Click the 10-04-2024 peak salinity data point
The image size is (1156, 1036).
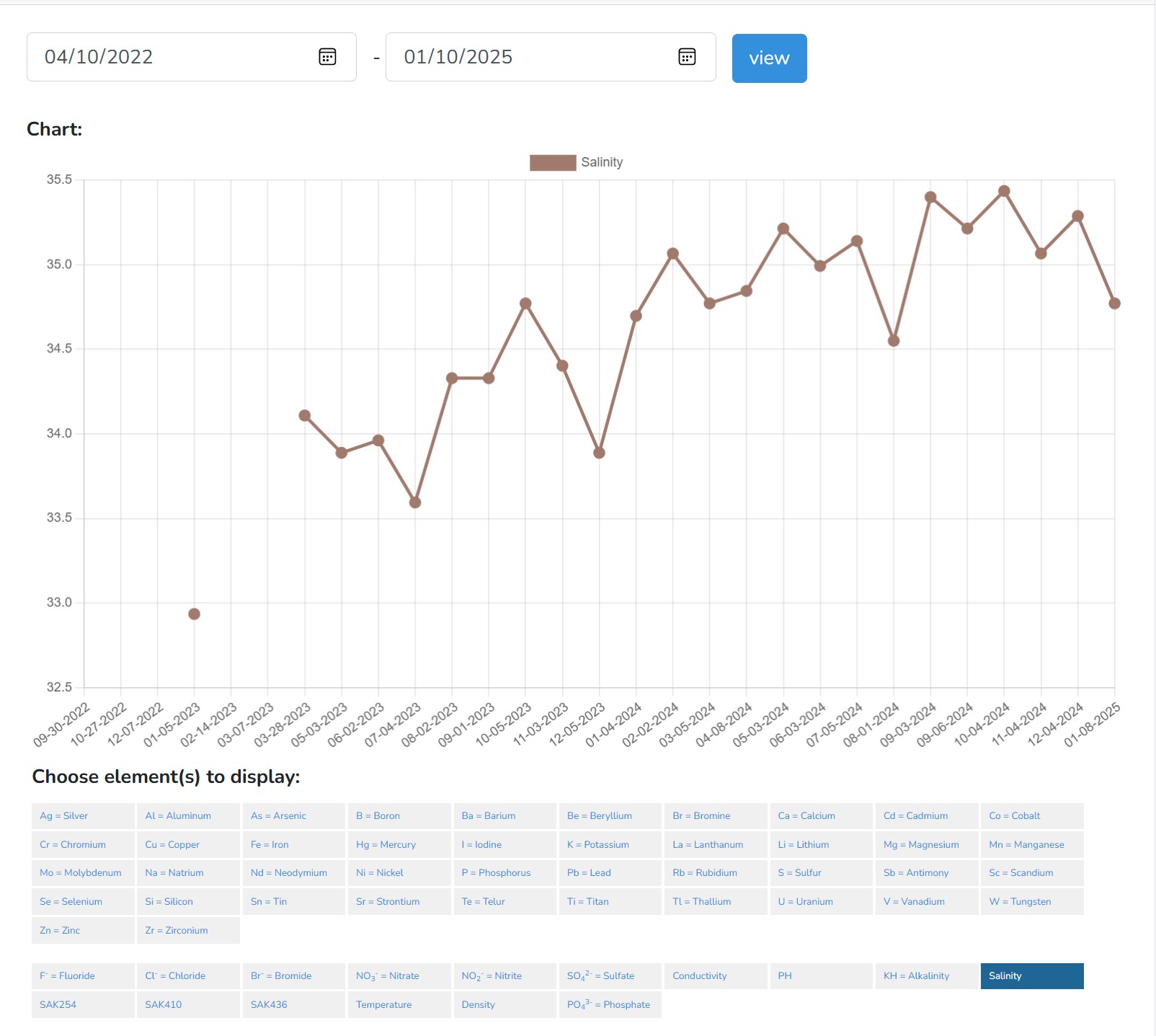(x=1004, y=191)
